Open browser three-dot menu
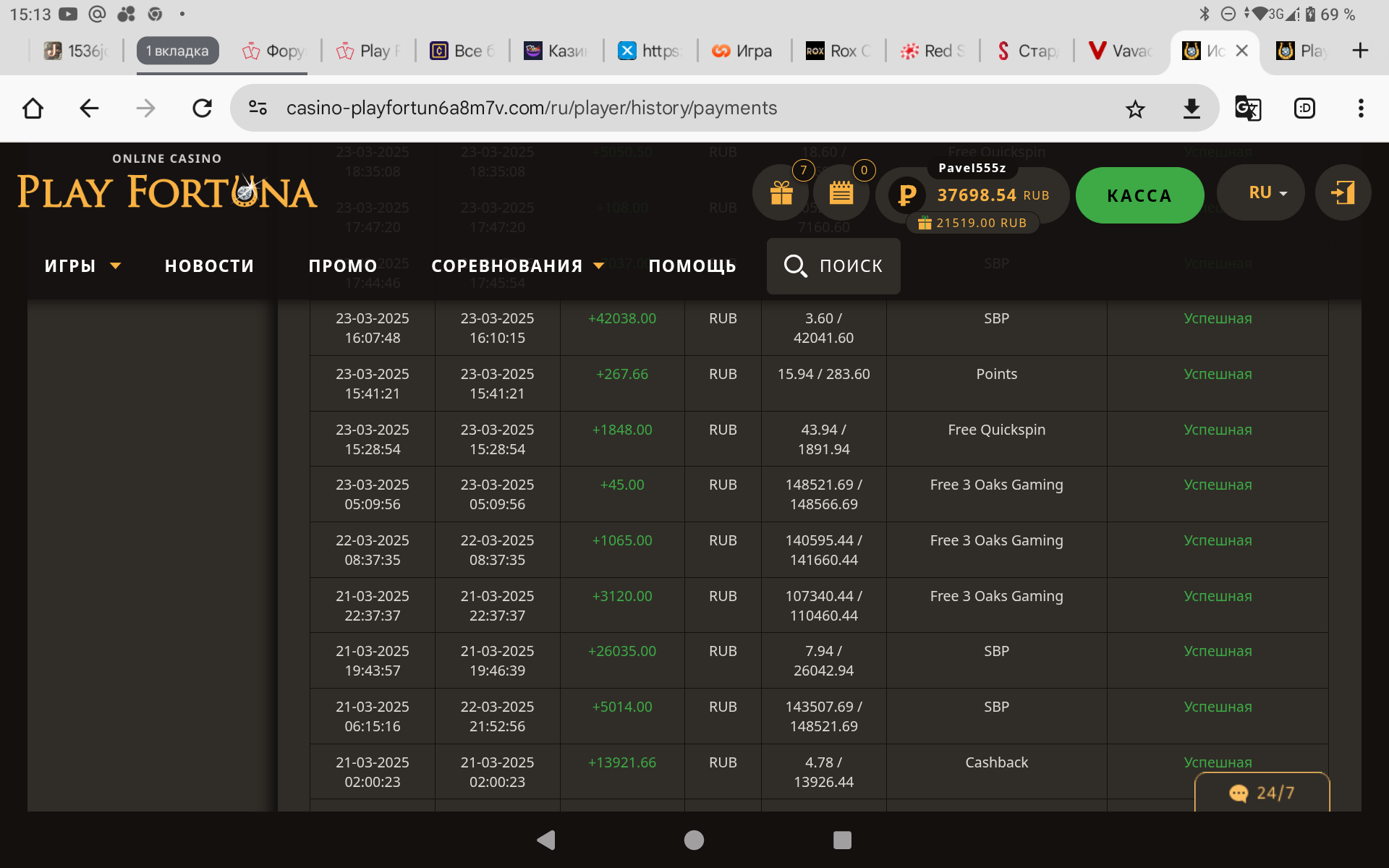The image size is (1389, 868). click(1360, 109)
